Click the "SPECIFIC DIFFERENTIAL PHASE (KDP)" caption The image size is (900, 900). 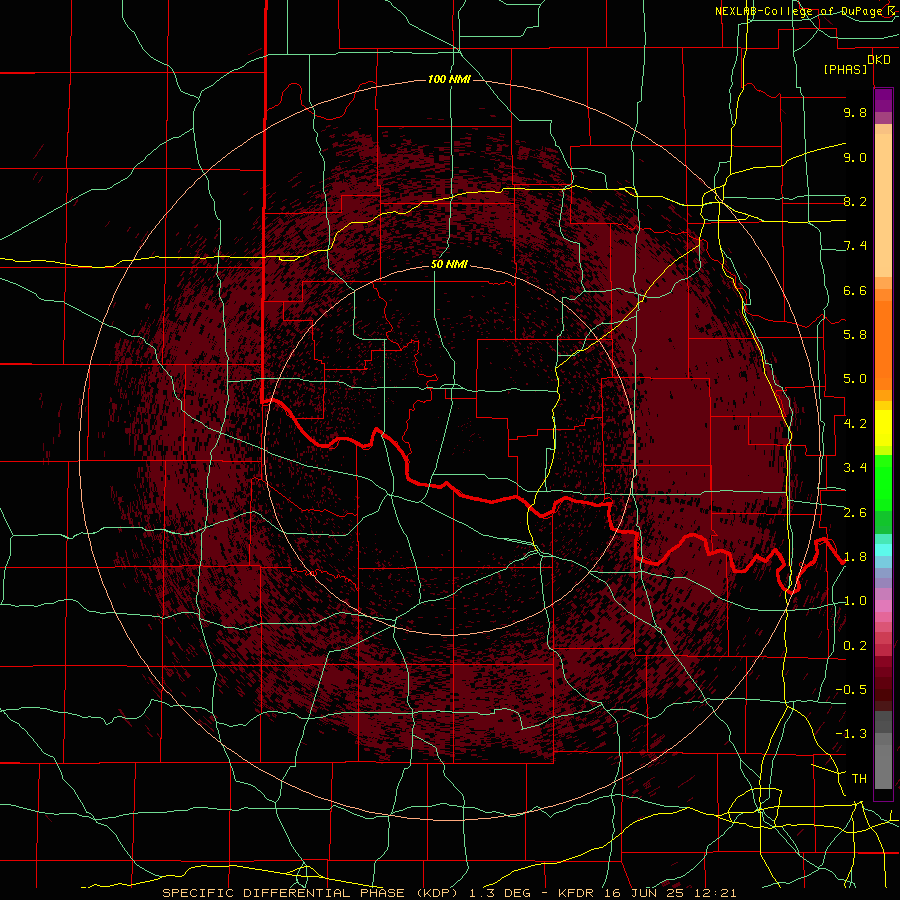[312, 893]
